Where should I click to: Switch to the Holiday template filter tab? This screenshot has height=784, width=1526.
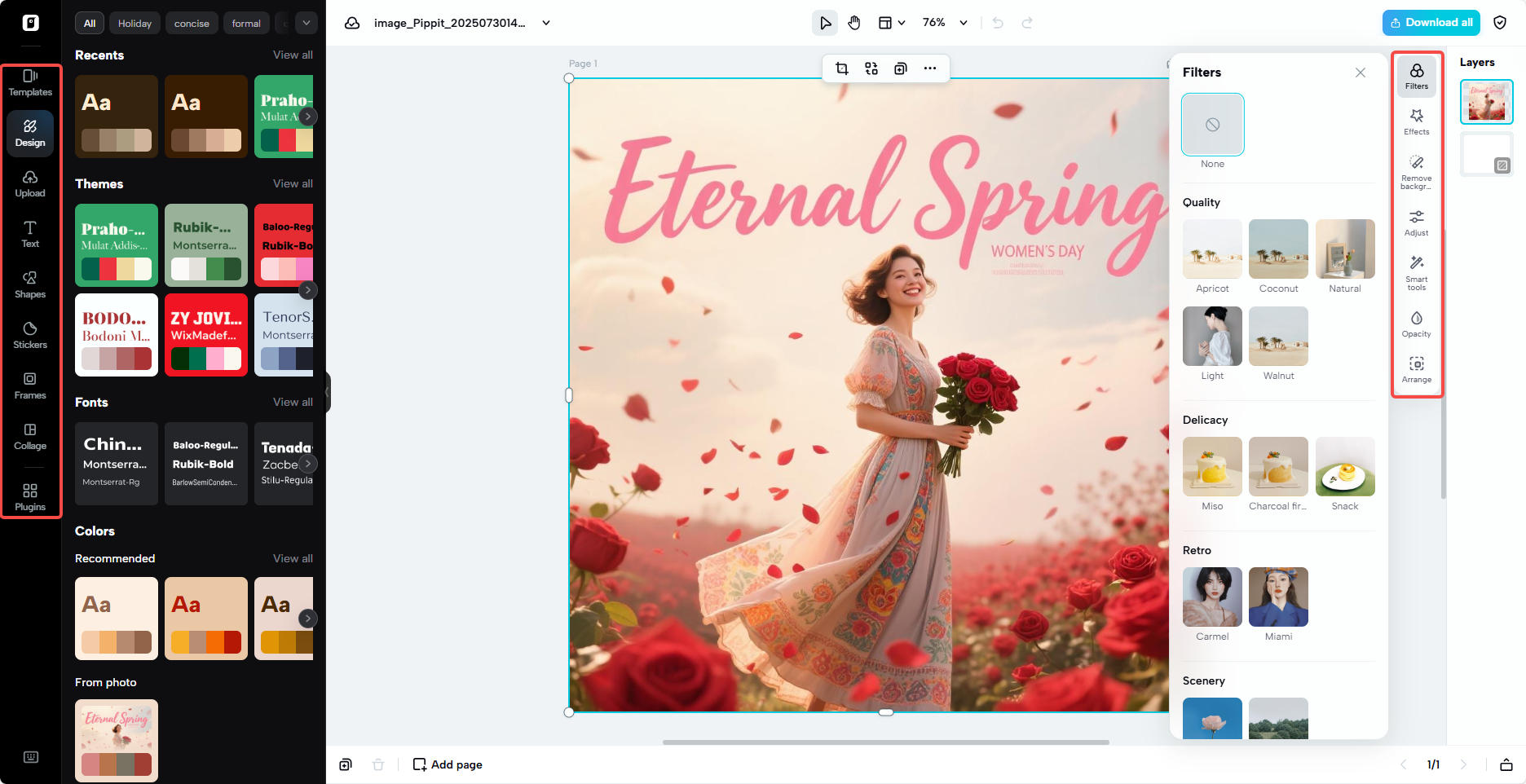(134, 23)
